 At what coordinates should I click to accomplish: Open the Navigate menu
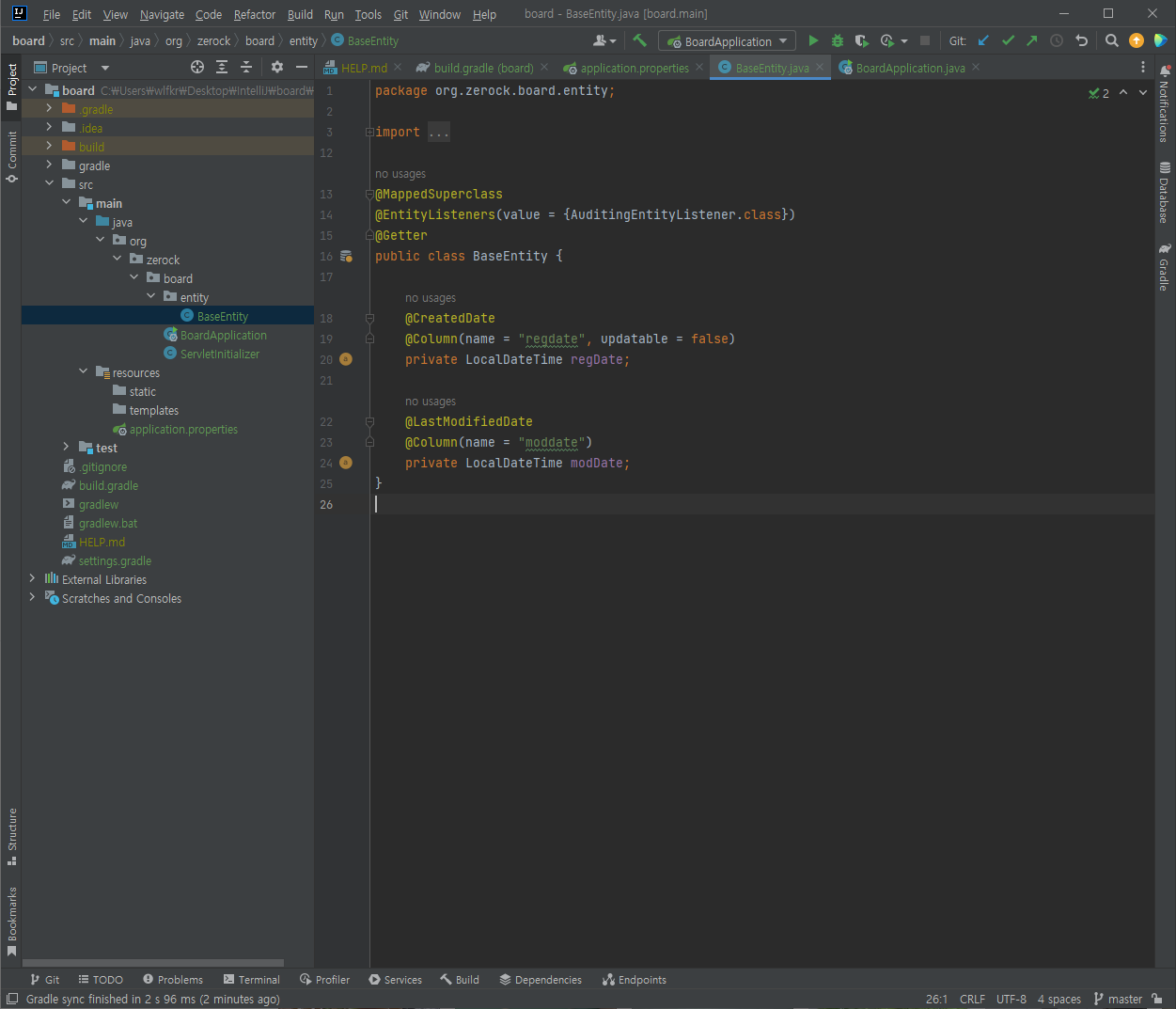pos(162,14)
